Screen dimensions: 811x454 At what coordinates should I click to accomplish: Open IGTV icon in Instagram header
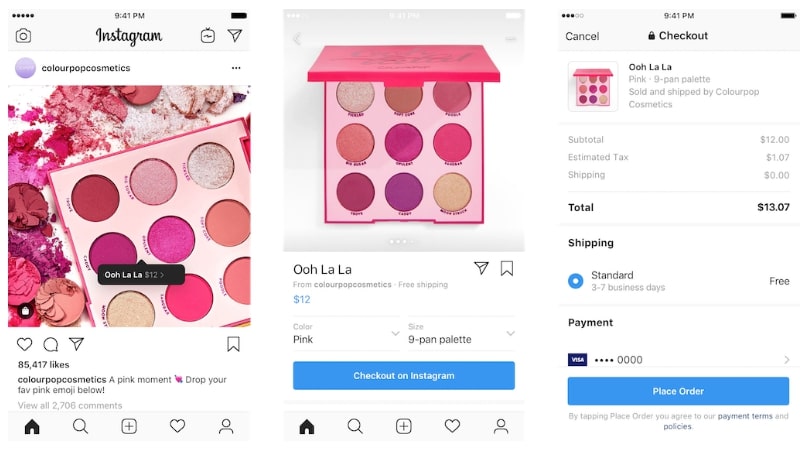pyautogui.click(x=208, y=35)
